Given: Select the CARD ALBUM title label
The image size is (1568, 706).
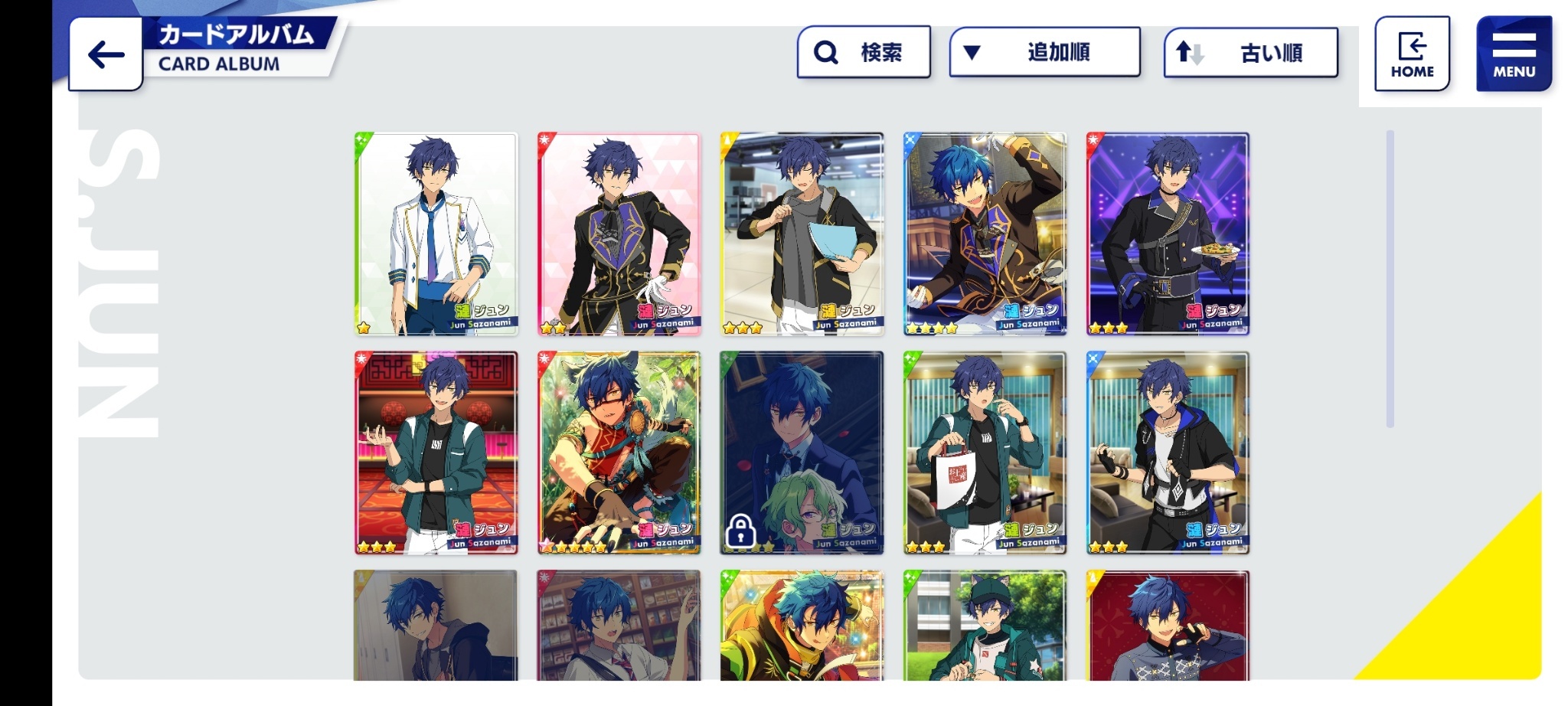Looking at the screenshot, I should click(219, 64).
